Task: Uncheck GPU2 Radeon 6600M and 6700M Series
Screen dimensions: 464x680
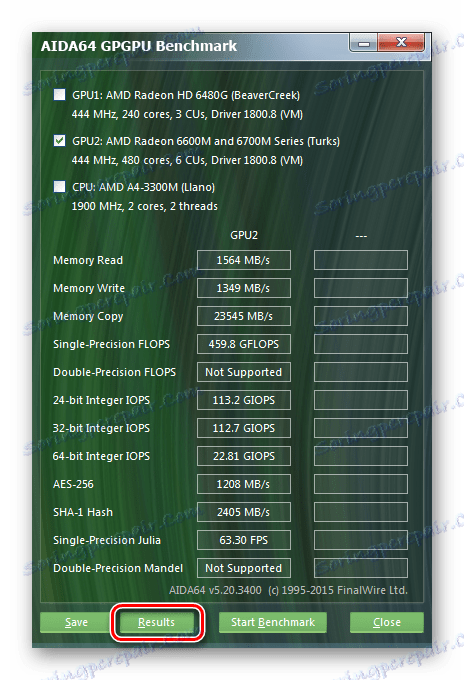Action: point(59,141)
